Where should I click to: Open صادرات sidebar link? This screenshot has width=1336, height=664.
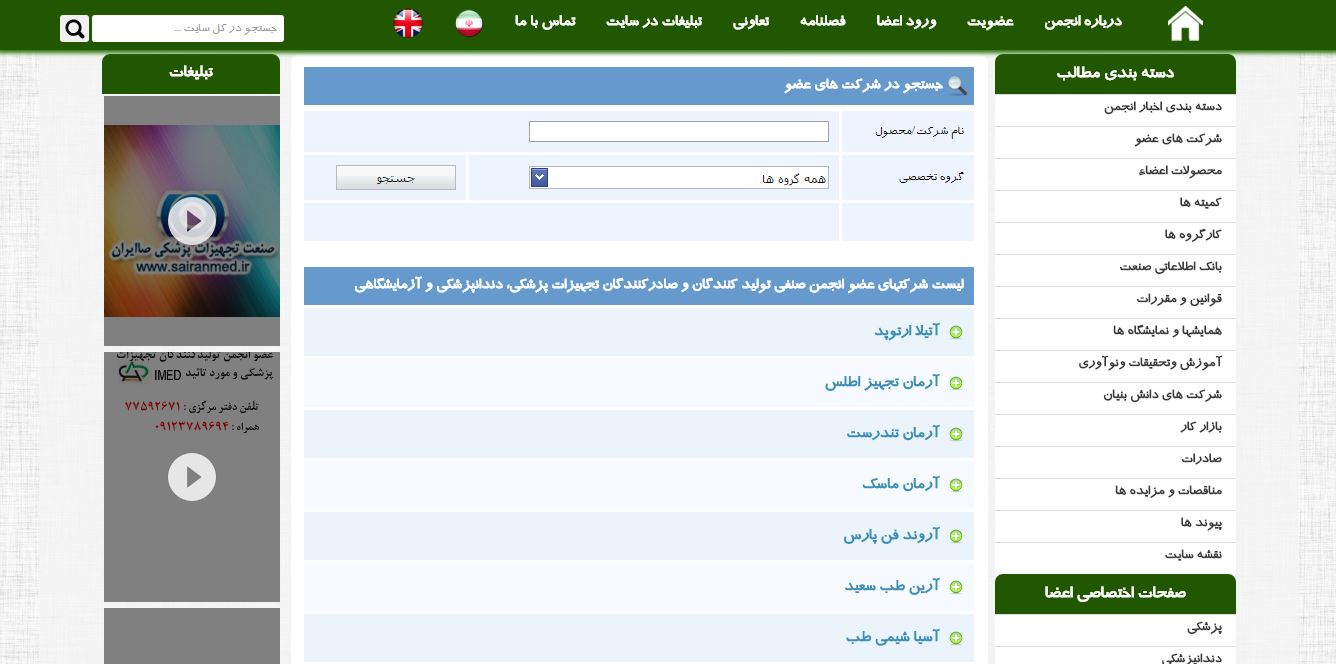pyautogui.click(x=1201, y=459)
